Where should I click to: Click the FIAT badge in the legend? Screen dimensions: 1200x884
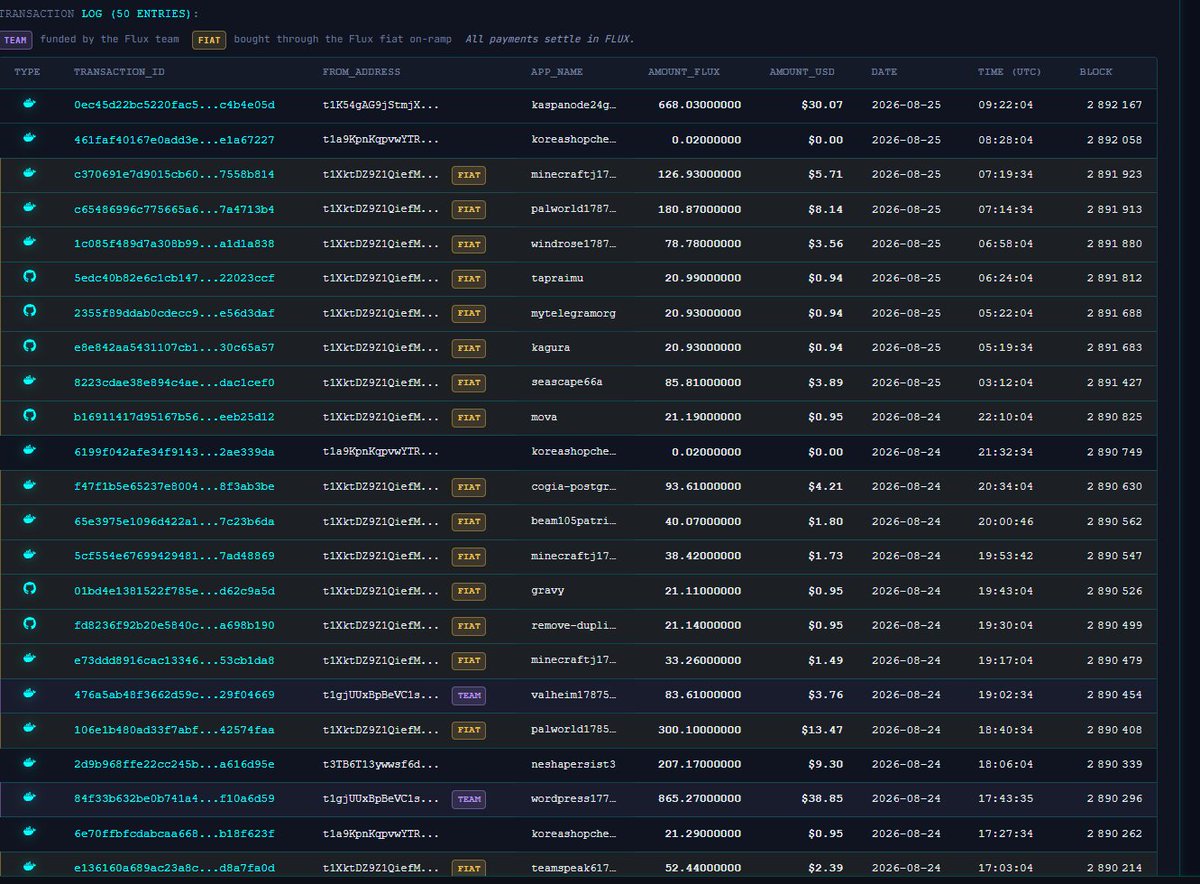pyautogui.click(x=211, y=40)
